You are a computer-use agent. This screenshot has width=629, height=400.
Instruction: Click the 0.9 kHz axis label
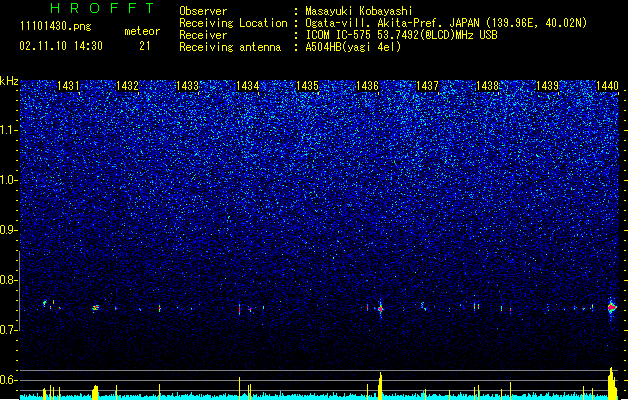8,230
